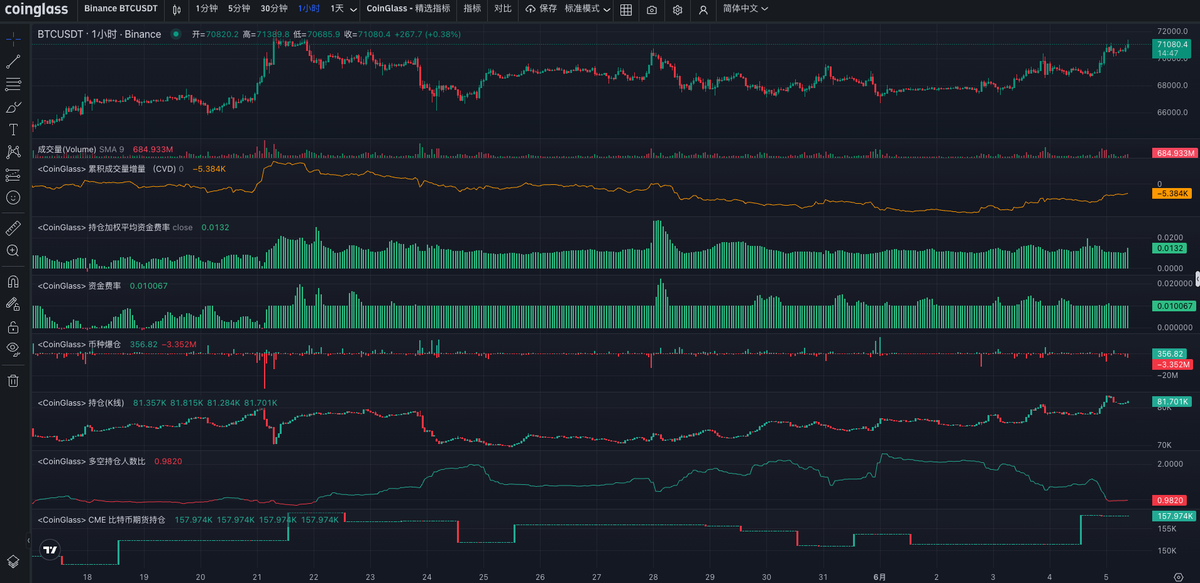Screen dimensions: 1200x583
Task: Click the 6月 date on time axis
Action: pyautogui.click(x=880, y=577)
